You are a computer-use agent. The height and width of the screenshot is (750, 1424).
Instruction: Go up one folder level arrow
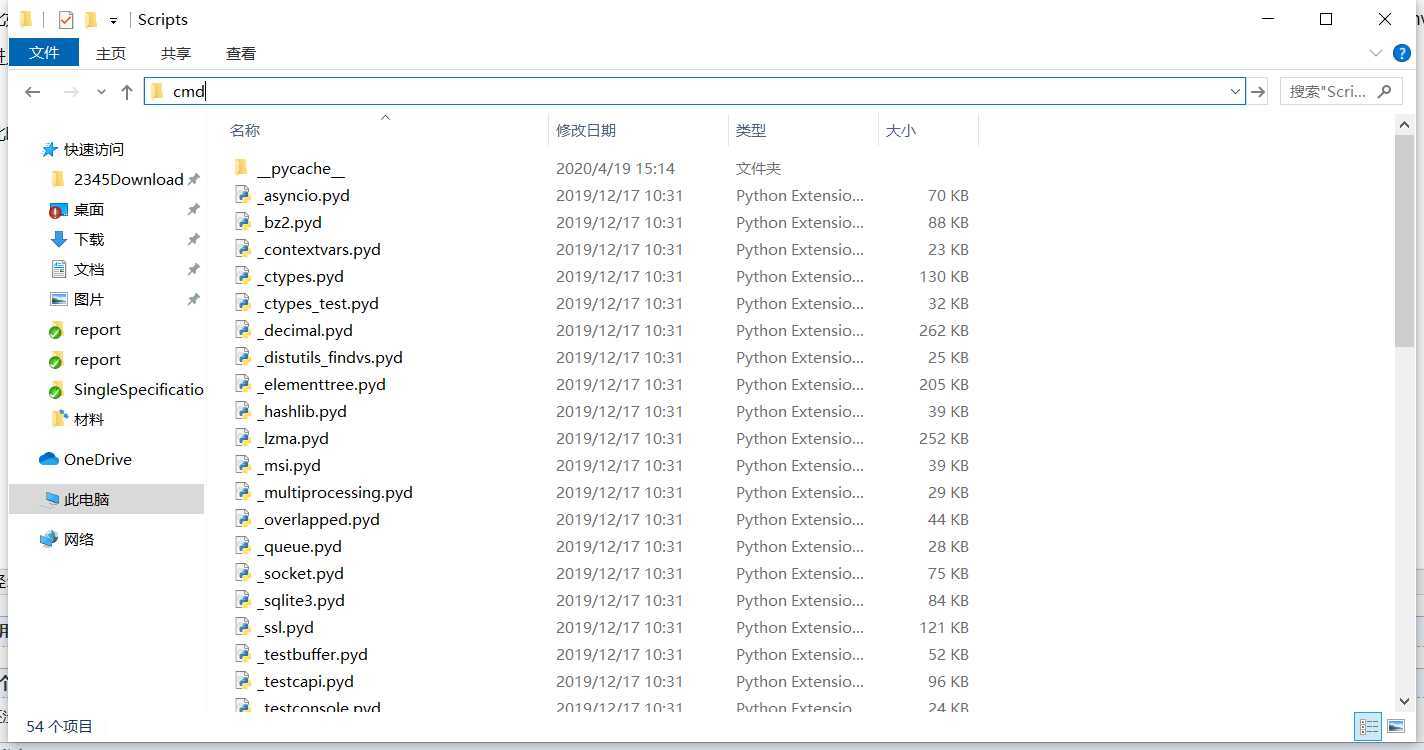coord(127,92)
